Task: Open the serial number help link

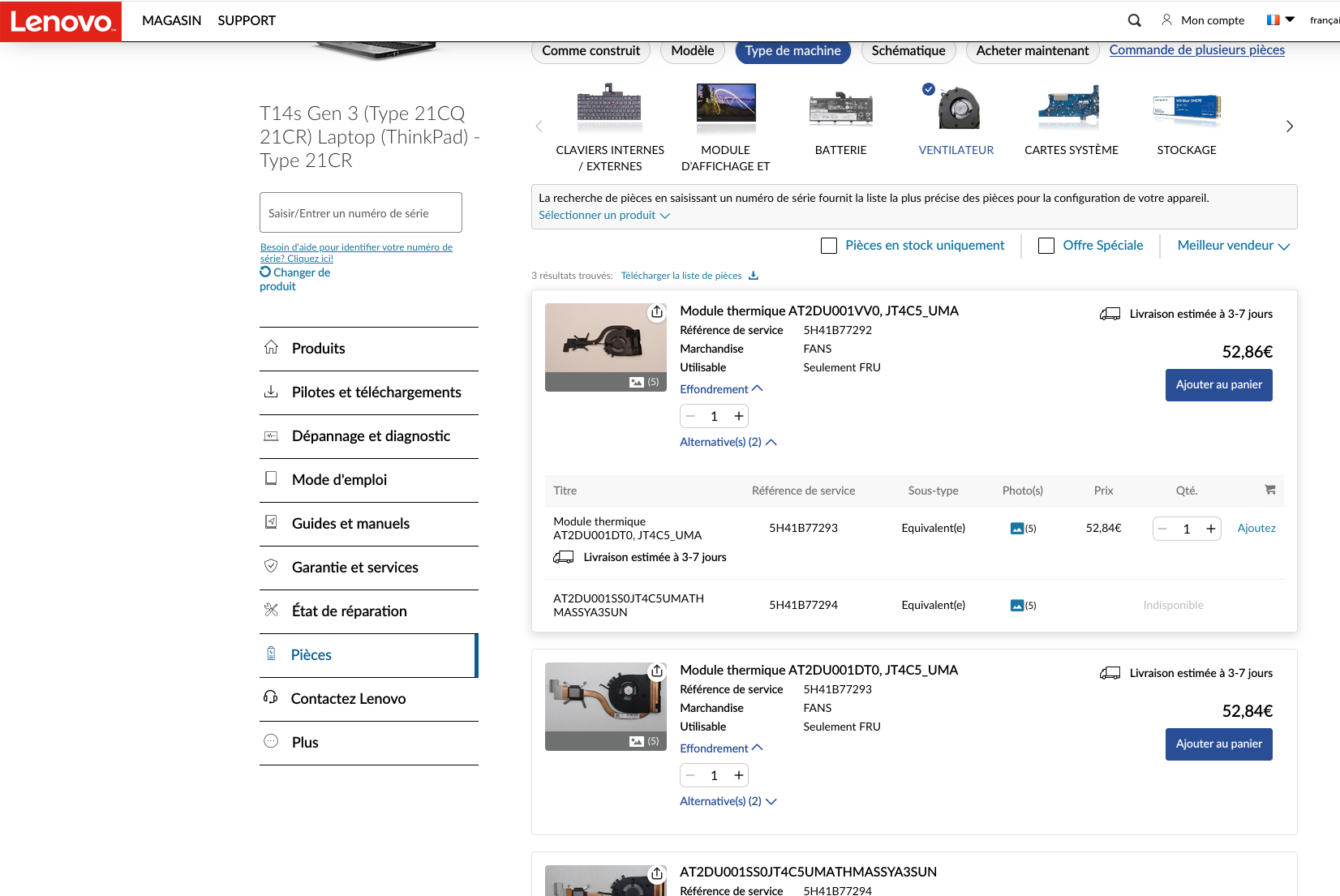Action: [356, 253]
